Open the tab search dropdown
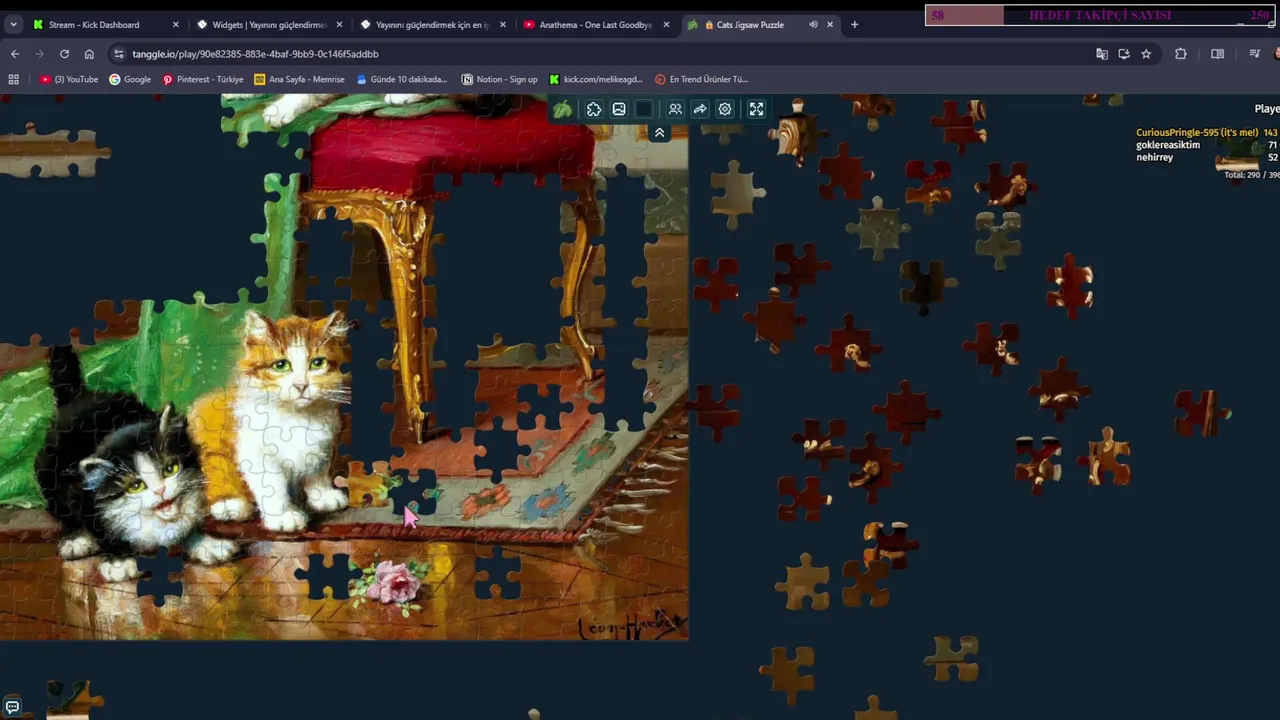This screenshot has height=720, width=1280. coord(13,24)
